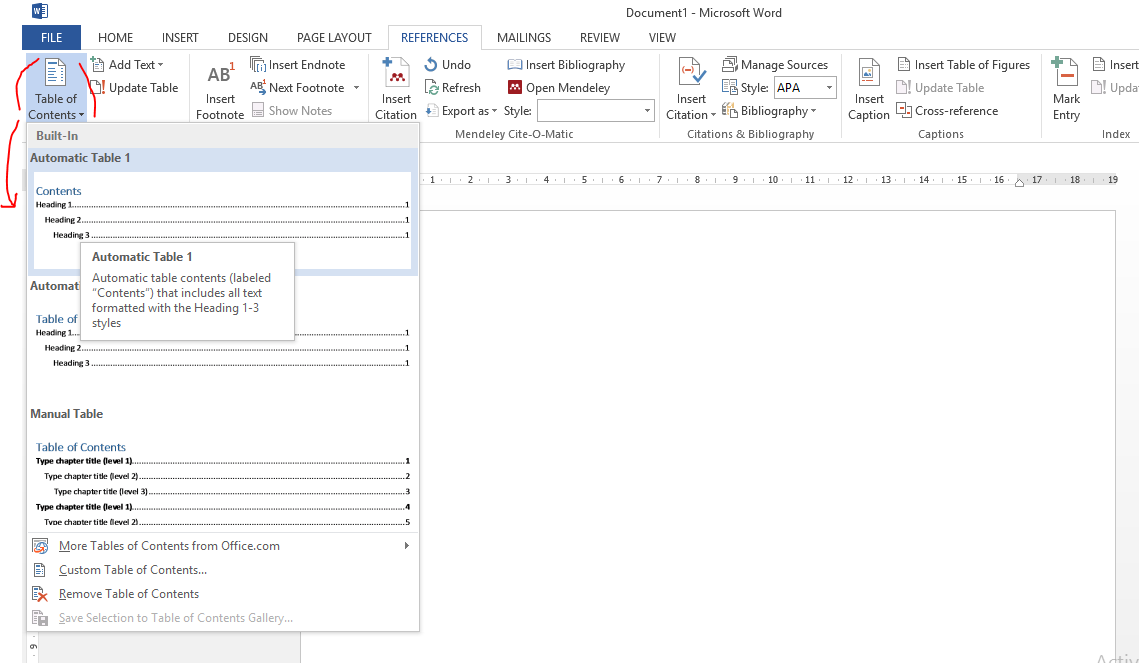
Task: Open Custom Table of Contents...
Action: pos(223,570)
